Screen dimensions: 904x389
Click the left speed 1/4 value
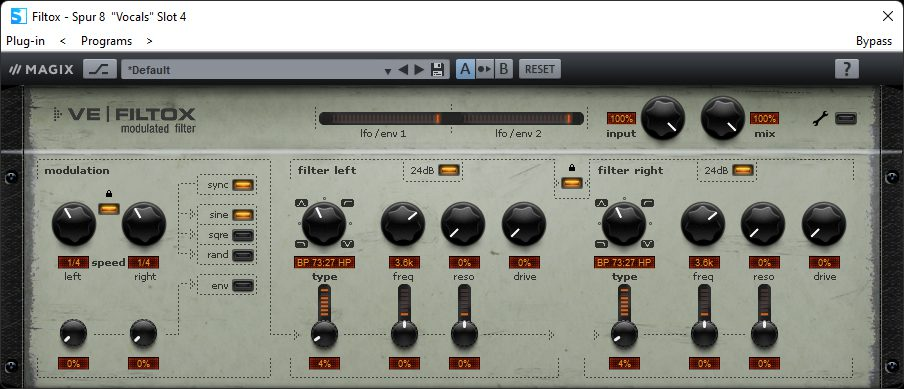[73, 263]
